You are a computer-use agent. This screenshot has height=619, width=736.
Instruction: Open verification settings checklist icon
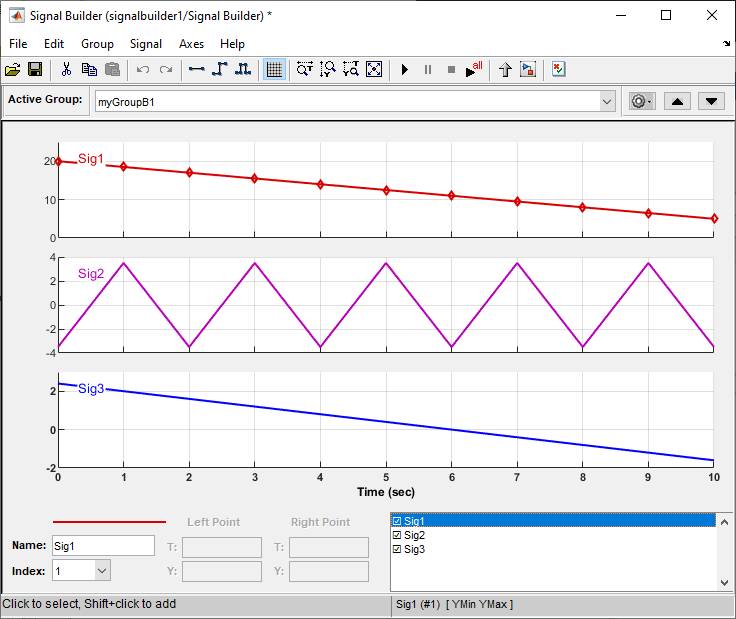(x=559, y=69)
